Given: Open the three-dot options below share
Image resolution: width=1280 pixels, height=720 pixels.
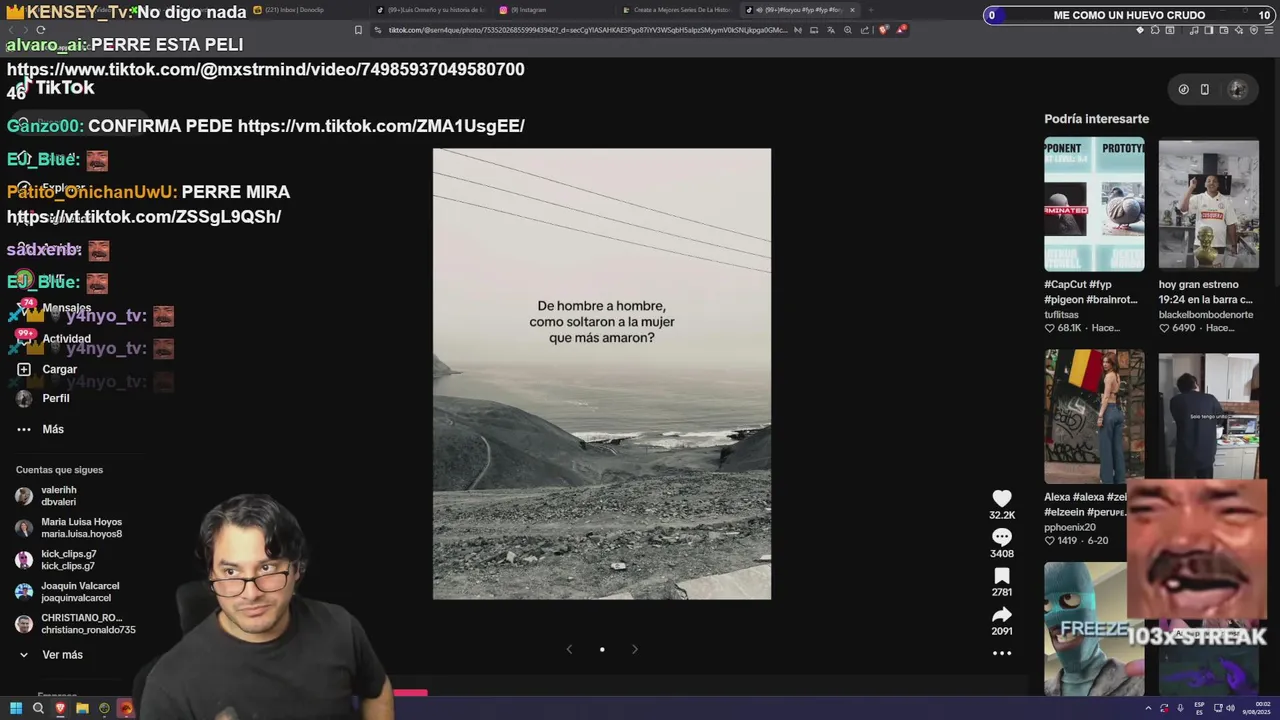Looking at the screenshot, I should [x=1001, y=653].
